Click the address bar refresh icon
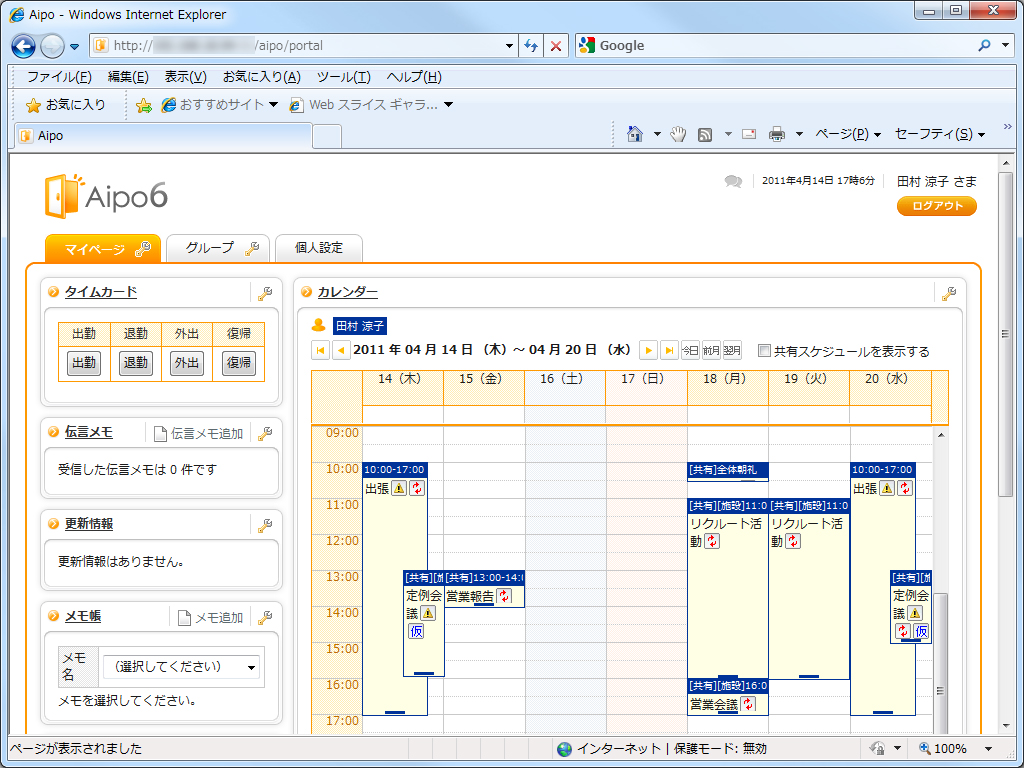Viewport: 1024px width, 768px height. coord(531,46)
